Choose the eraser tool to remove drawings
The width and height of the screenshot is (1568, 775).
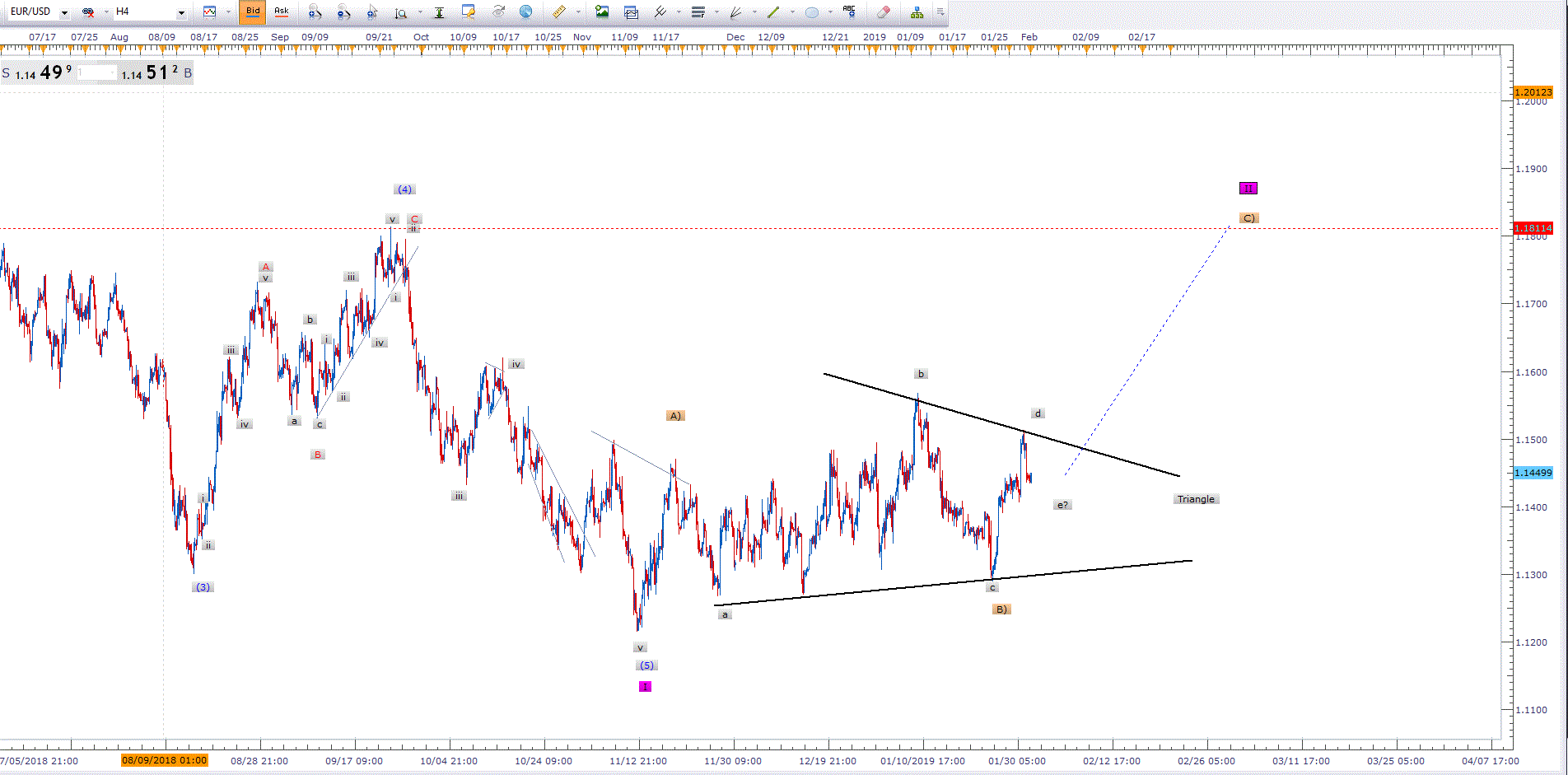click(x=883, y=12)
